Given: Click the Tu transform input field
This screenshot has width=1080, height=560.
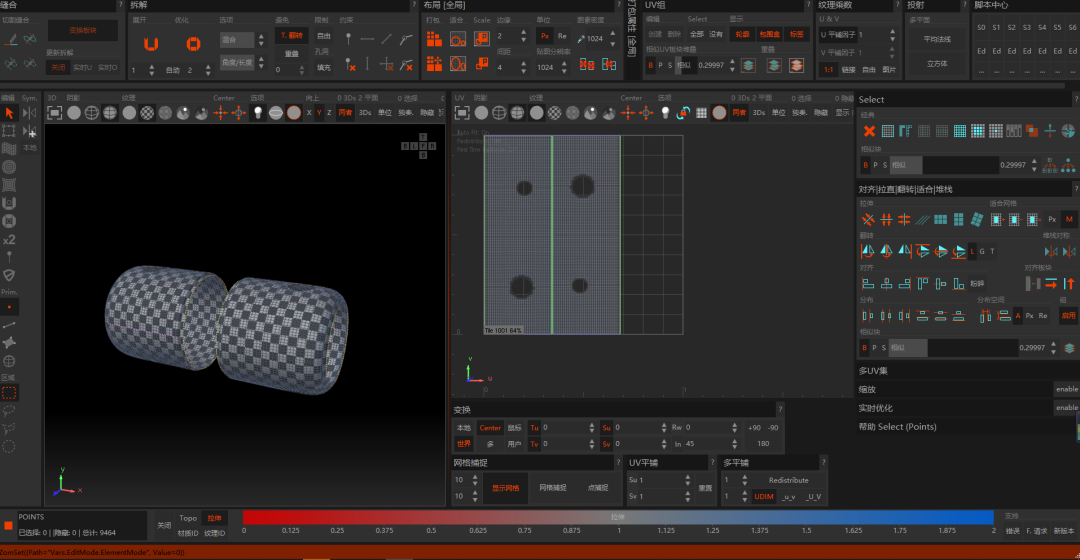Looking at the screenshot, I should coord(568,428).
